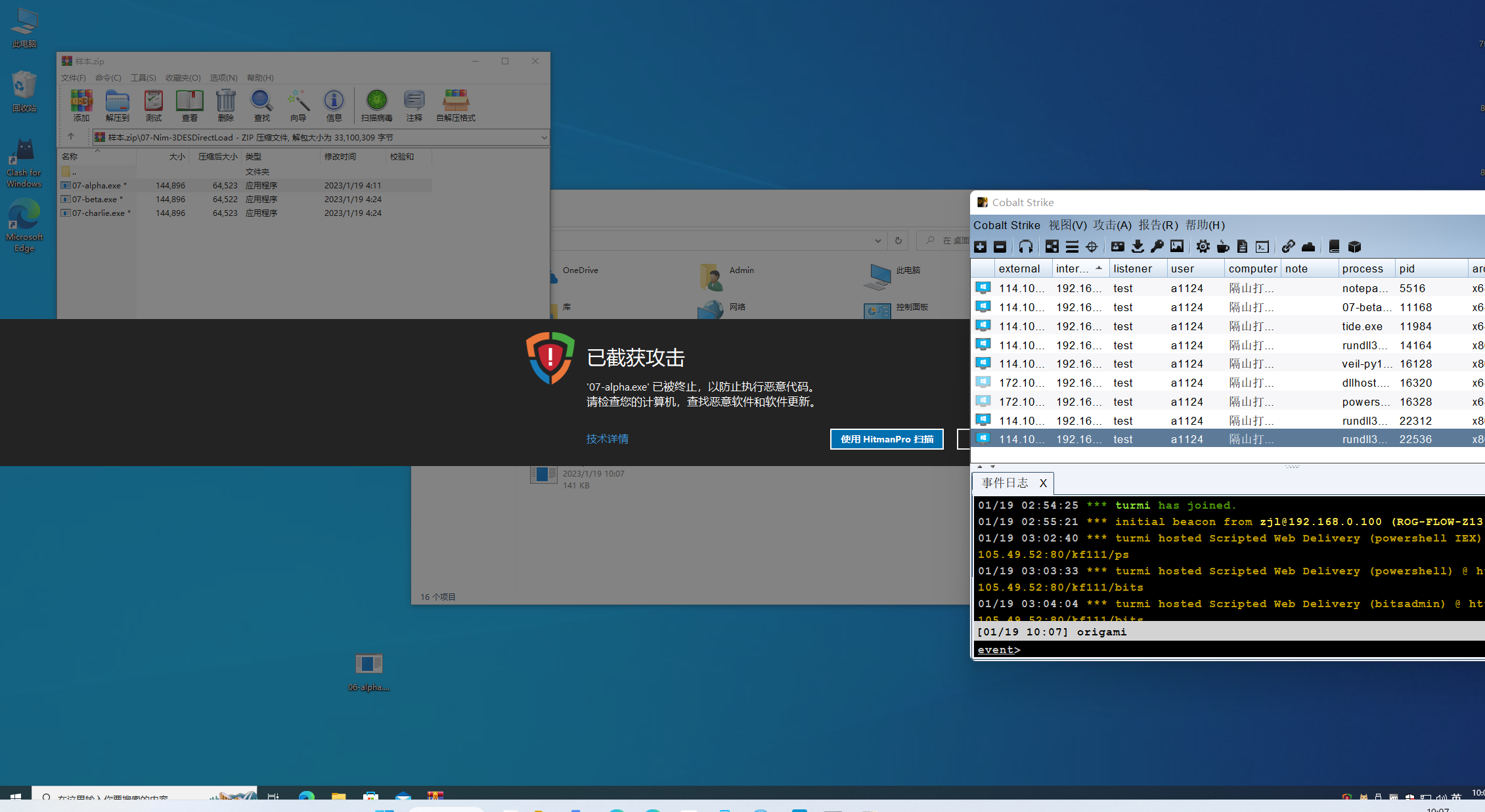
Task: Open downloaded files via download arrow icon
Action: tap(1138, 247)
